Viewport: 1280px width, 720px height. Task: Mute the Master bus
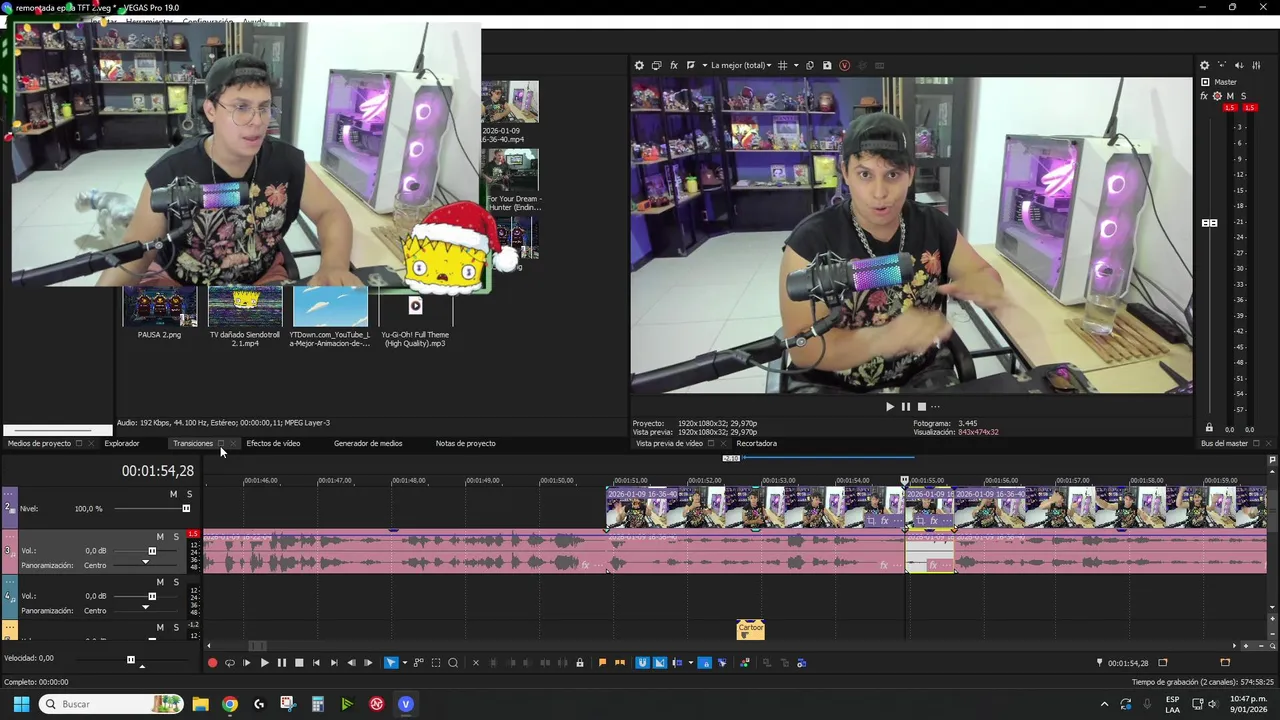[x=1230, y=96]
